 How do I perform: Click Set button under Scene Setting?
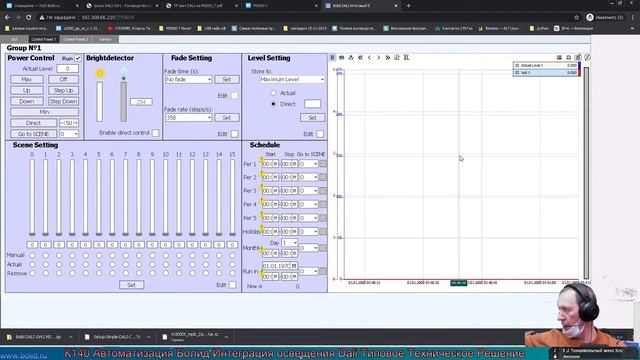(x=131, y=285)
